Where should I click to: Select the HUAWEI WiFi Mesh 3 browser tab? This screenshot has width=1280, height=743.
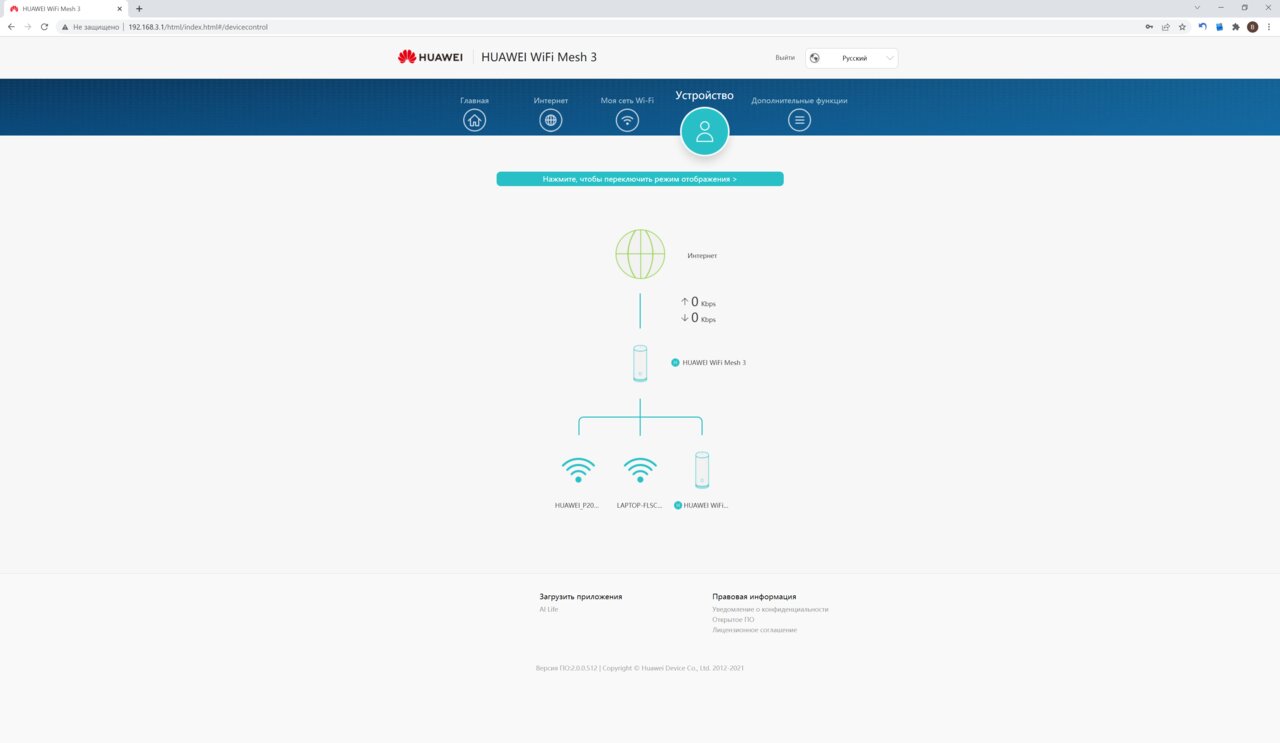(66, 8)
